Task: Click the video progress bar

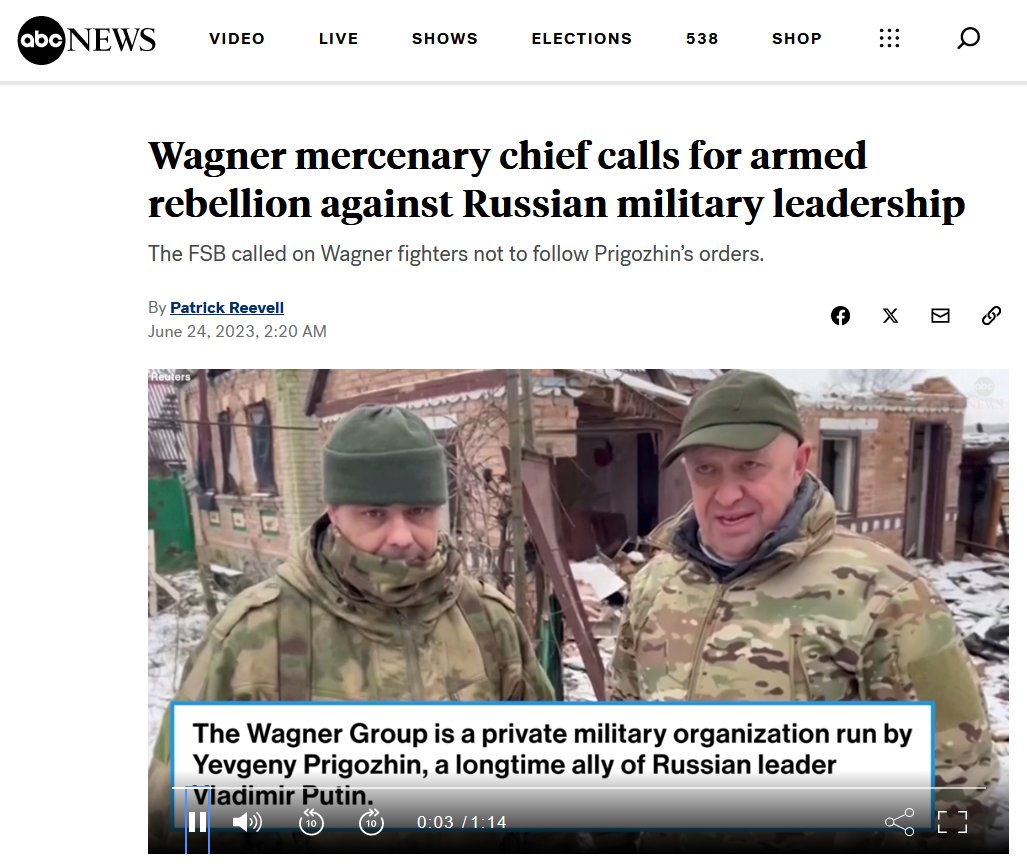Action: (x=578, y=788)
